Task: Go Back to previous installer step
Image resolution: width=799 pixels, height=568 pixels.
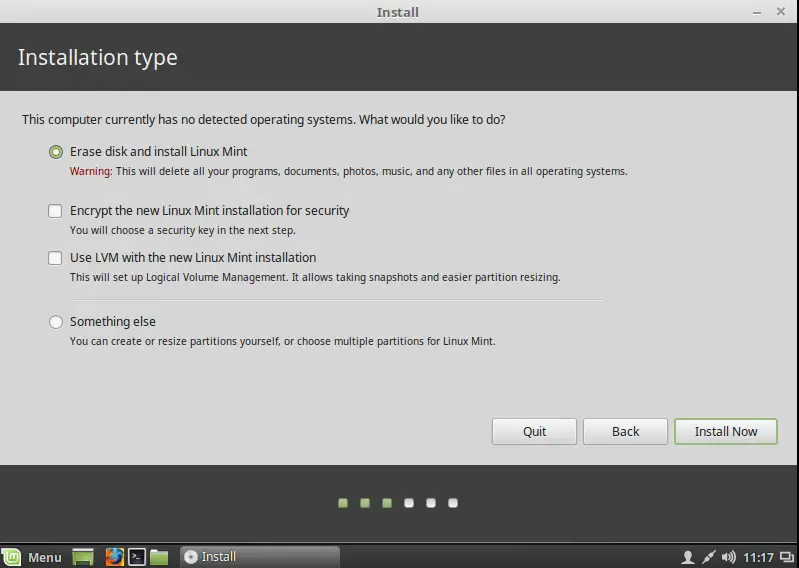Action: tap(625, 431)
